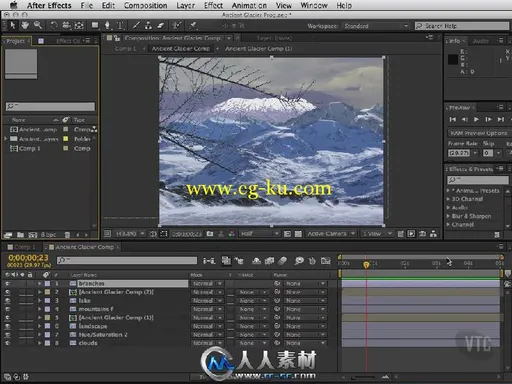
Task: Hide the landscape layer
Action: coord(7,326)
